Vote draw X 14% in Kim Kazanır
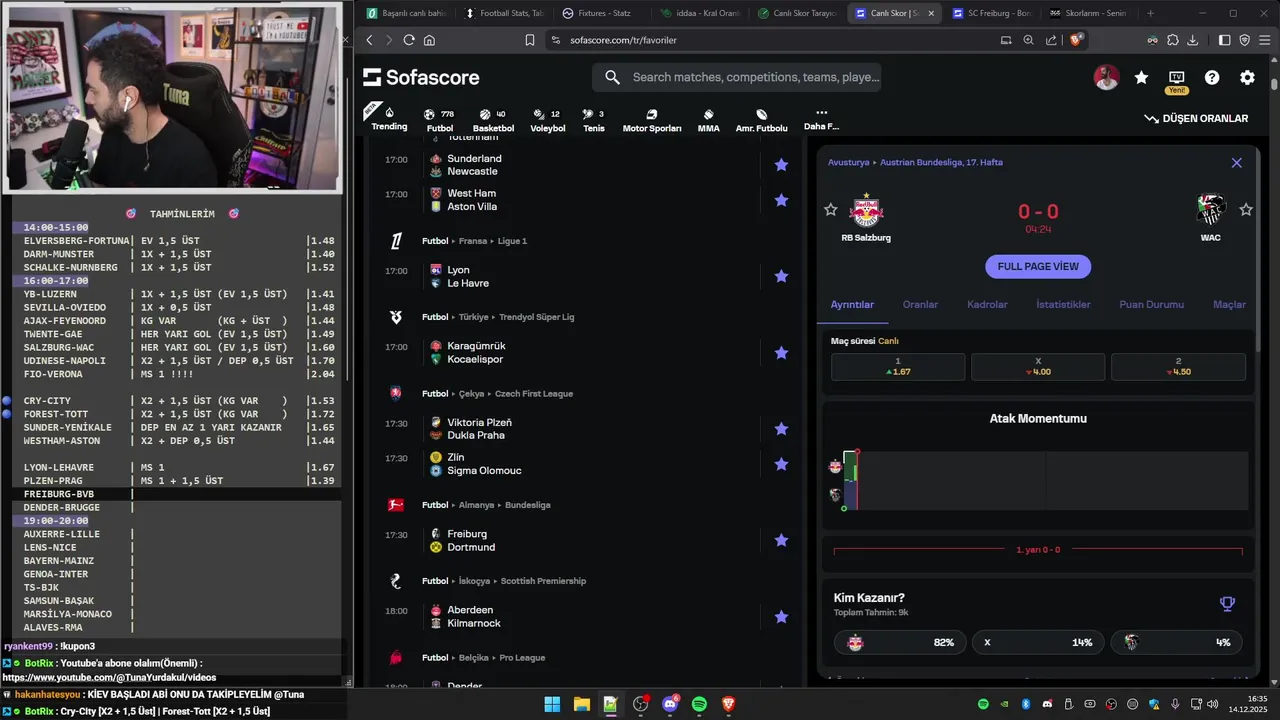Viewport: 1280px width, 720px height. [1037, 642]
